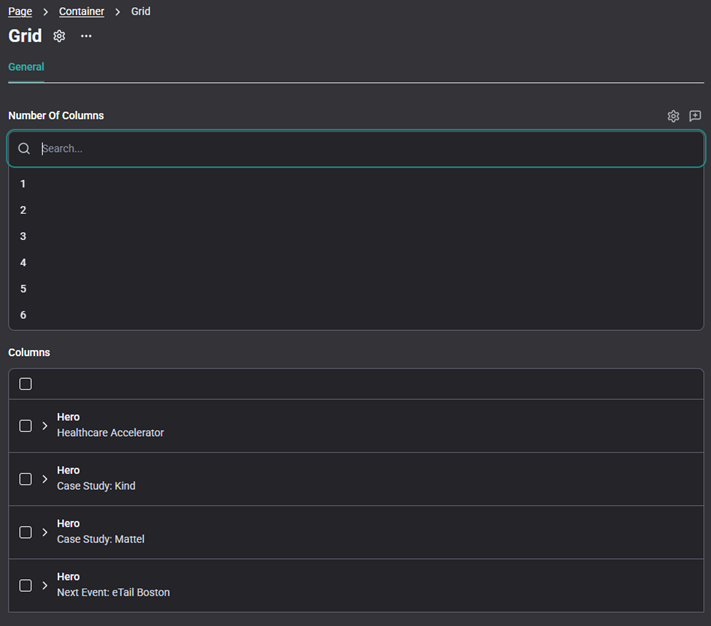Click the Grid page title
The height and width of the screenshot is (626, 711).
click(25, 36)
